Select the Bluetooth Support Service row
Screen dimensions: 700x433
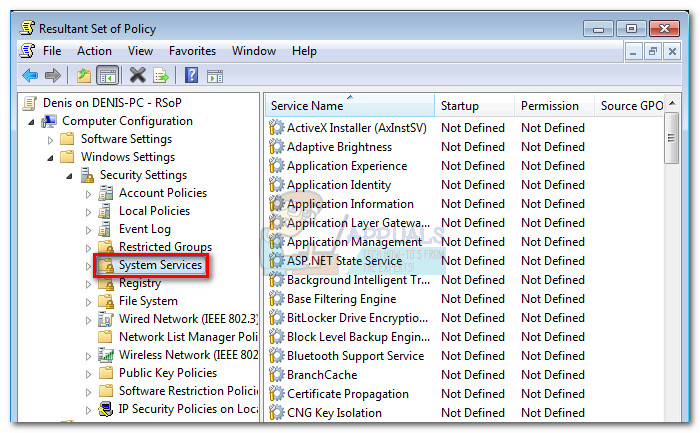[355, 356]
